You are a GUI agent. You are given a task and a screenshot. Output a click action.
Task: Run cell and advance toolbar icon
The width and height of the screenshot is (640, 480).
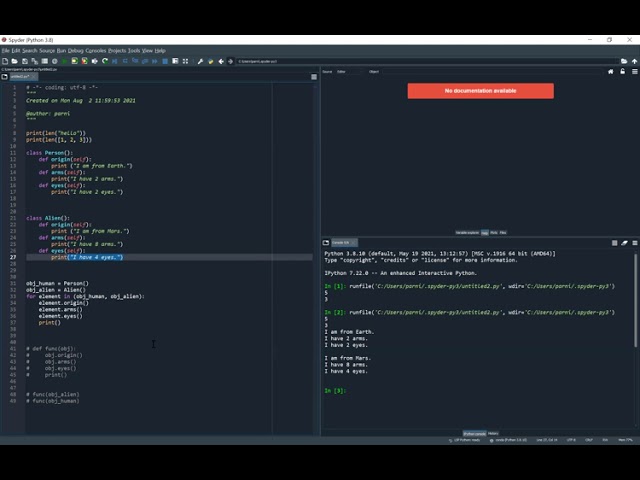tap(84, 61)
